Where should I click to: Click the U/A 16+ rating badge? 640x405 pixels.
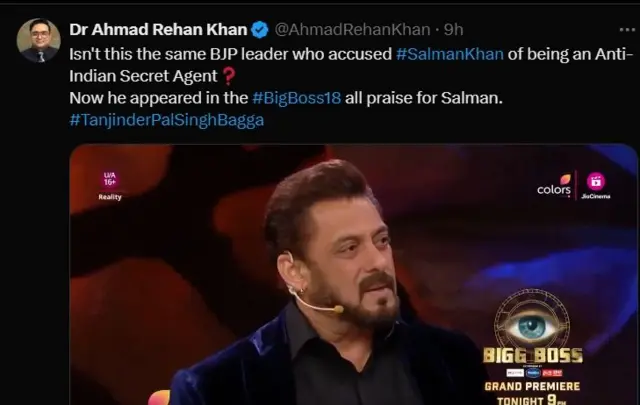[x=109, y=179]
